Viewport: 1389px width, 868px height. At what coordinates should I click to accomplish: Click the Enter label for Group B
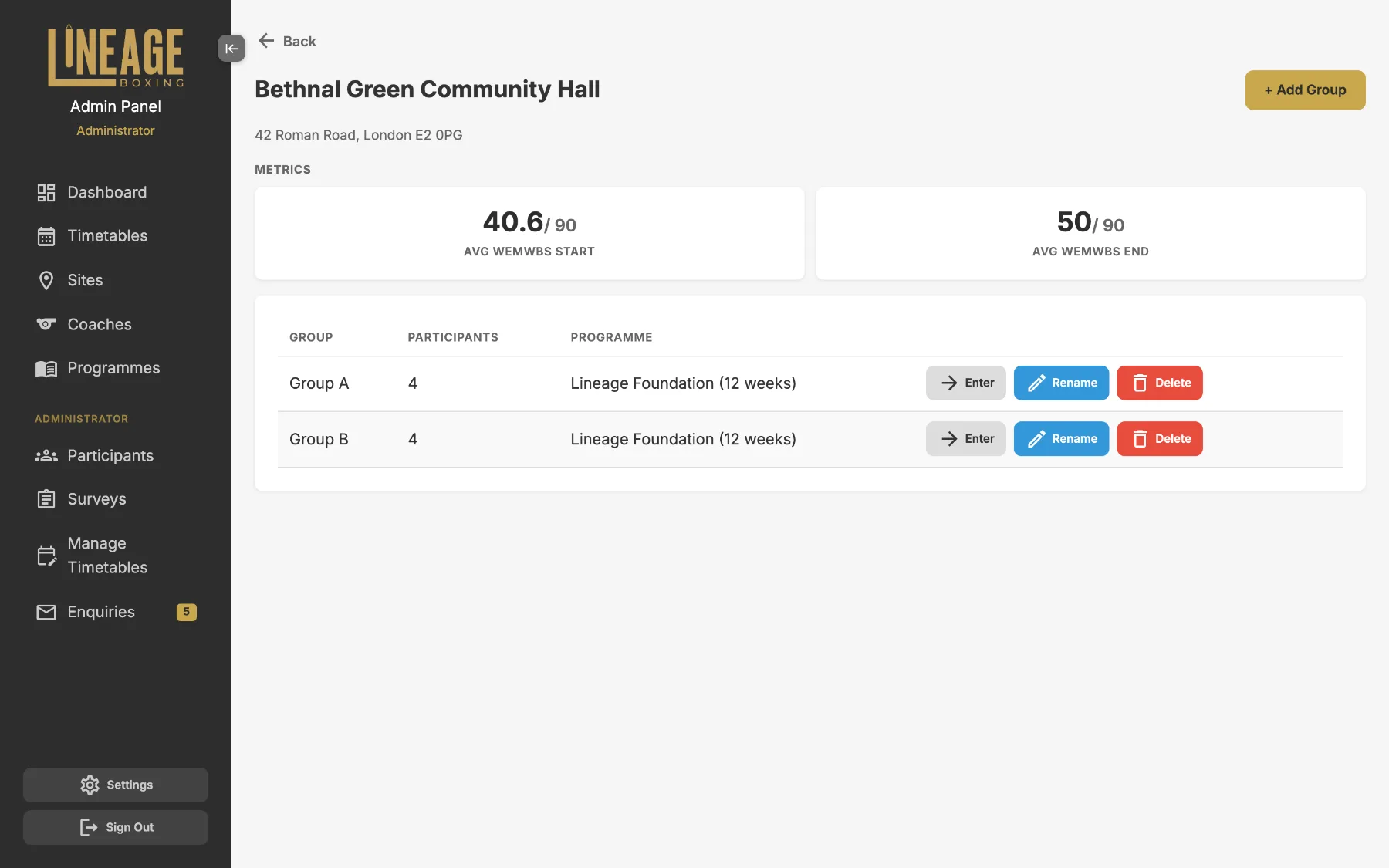[x=979, y=439]
